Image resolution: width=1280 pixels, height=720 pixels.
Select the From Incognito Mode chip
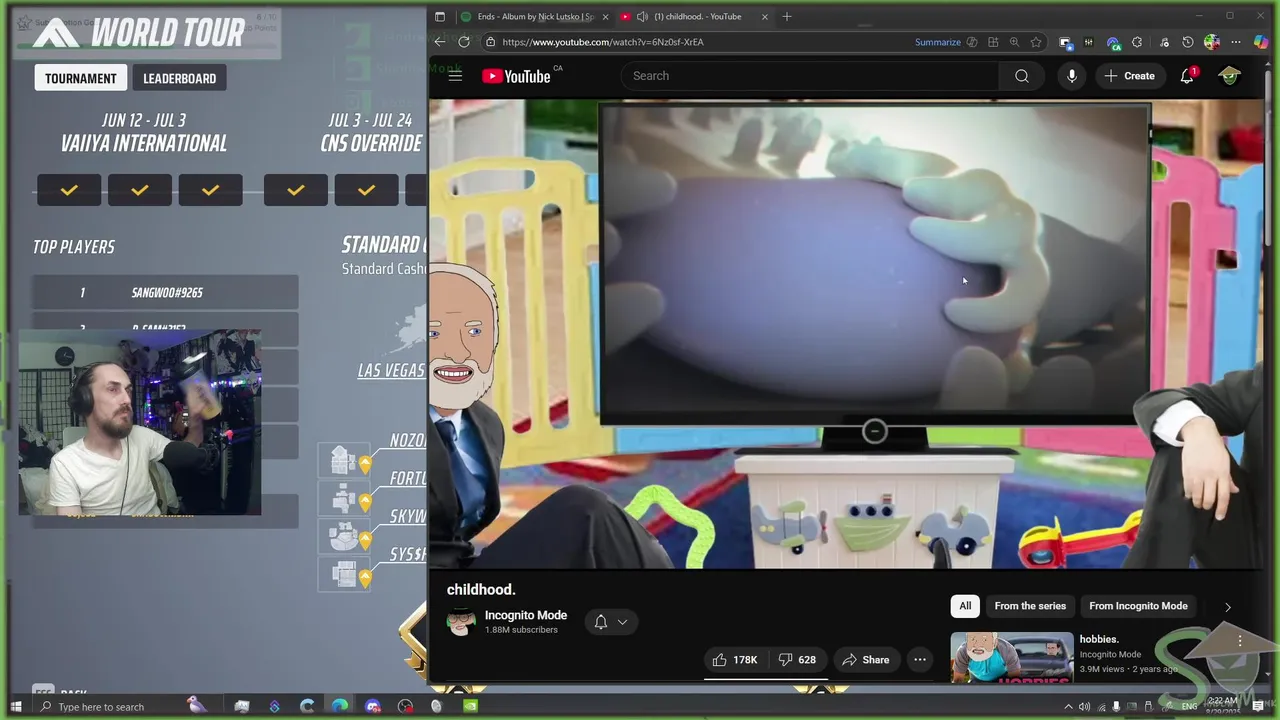(1138, 606)
